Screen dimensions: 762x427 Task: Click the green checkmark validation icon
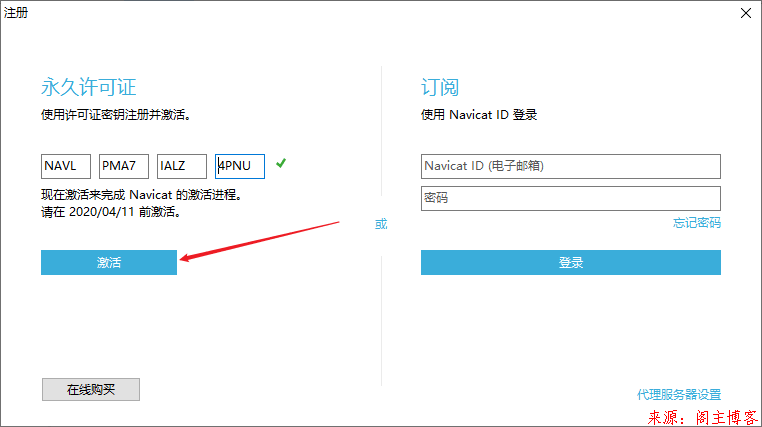point(281,164)
